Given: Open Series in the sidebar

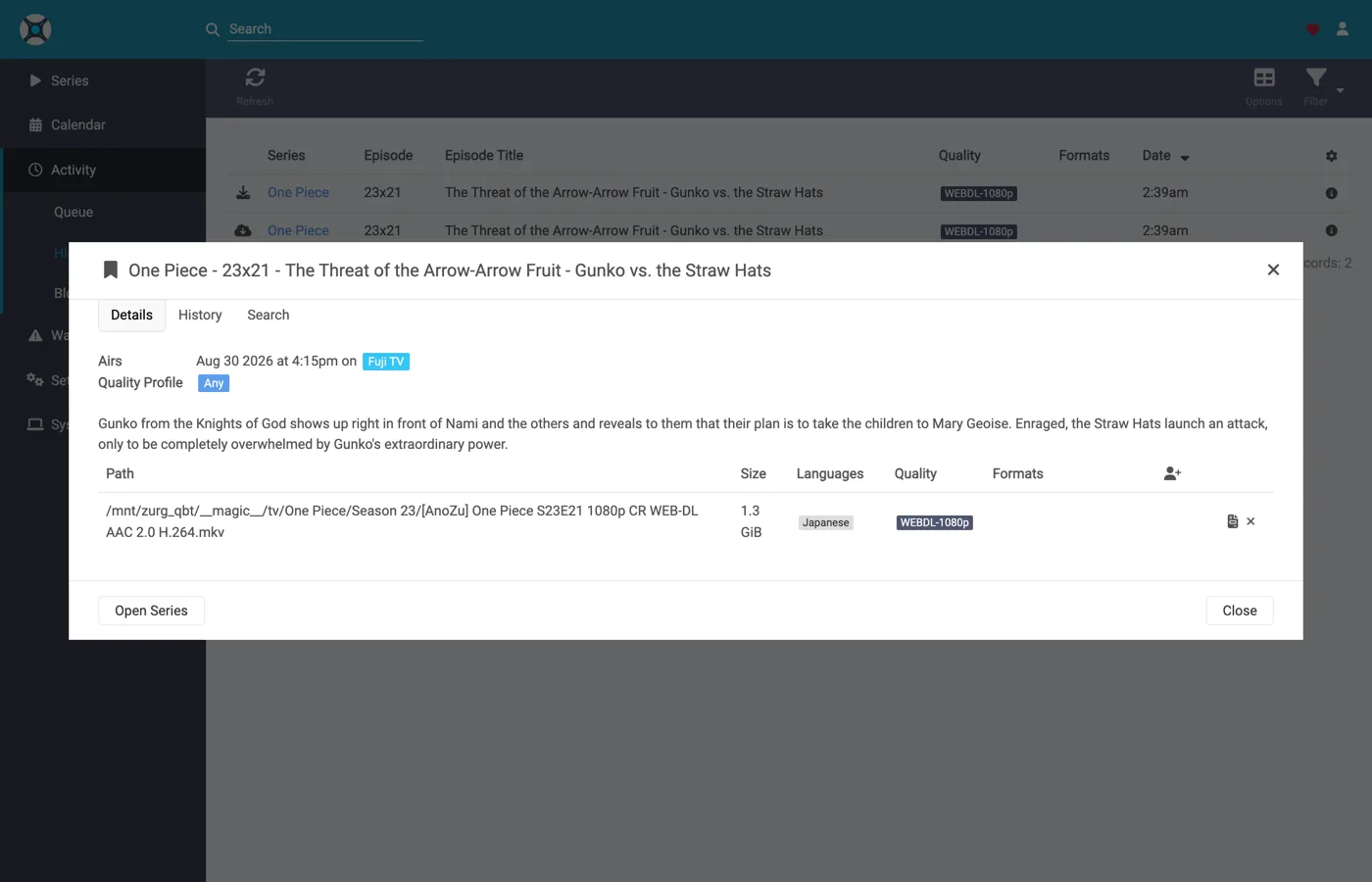Looking at the screenshot, I should point(103,80).
